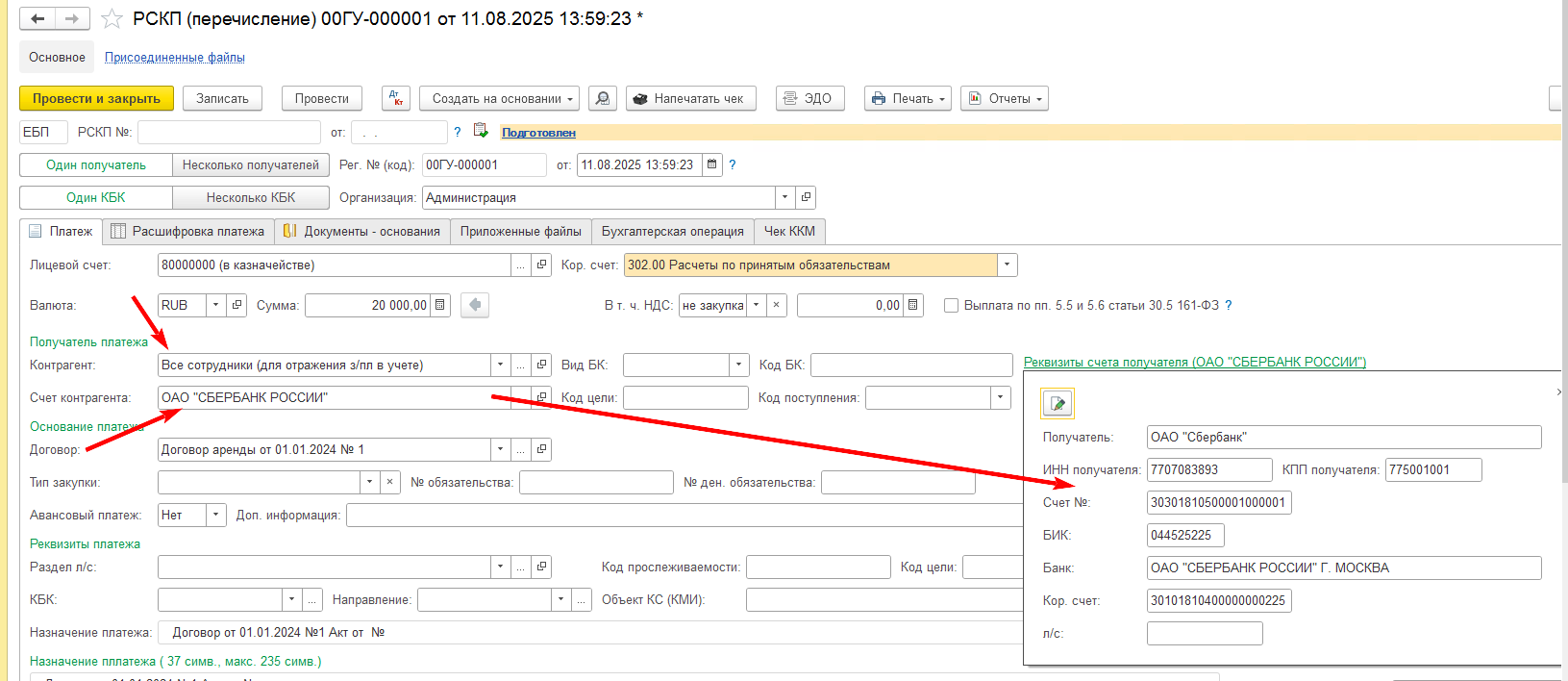This screenshot has width=1568, height=681.
Task: Open the Дт/Кт accounting entries icon
Action: (x=395, y=98)
